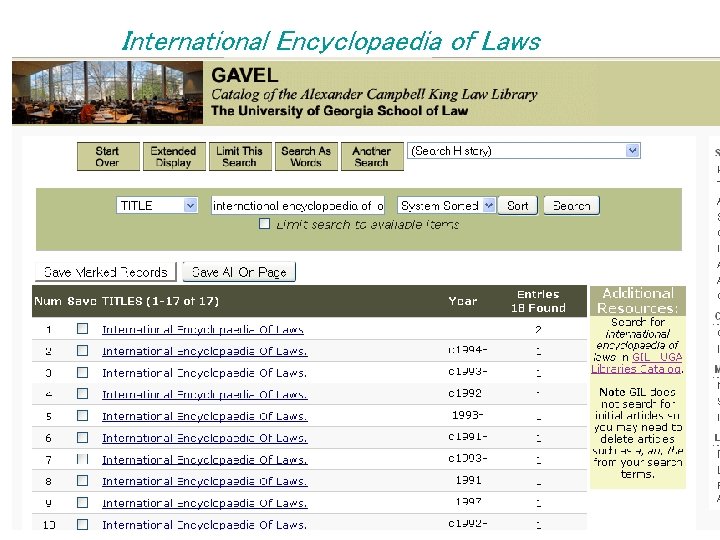The height and width of the screenshot is (540, 720).
Task: Start Another Search
Action: [372, 157]
